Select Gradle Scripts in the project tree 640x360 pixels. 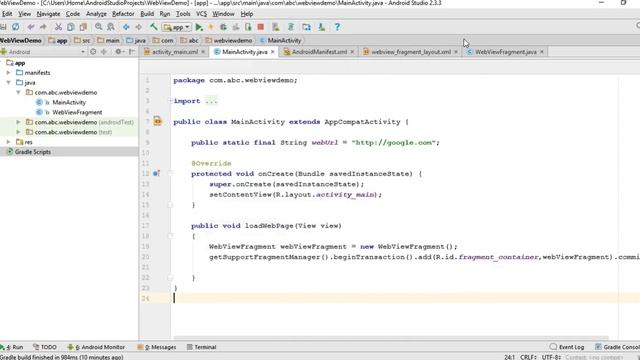33,152
